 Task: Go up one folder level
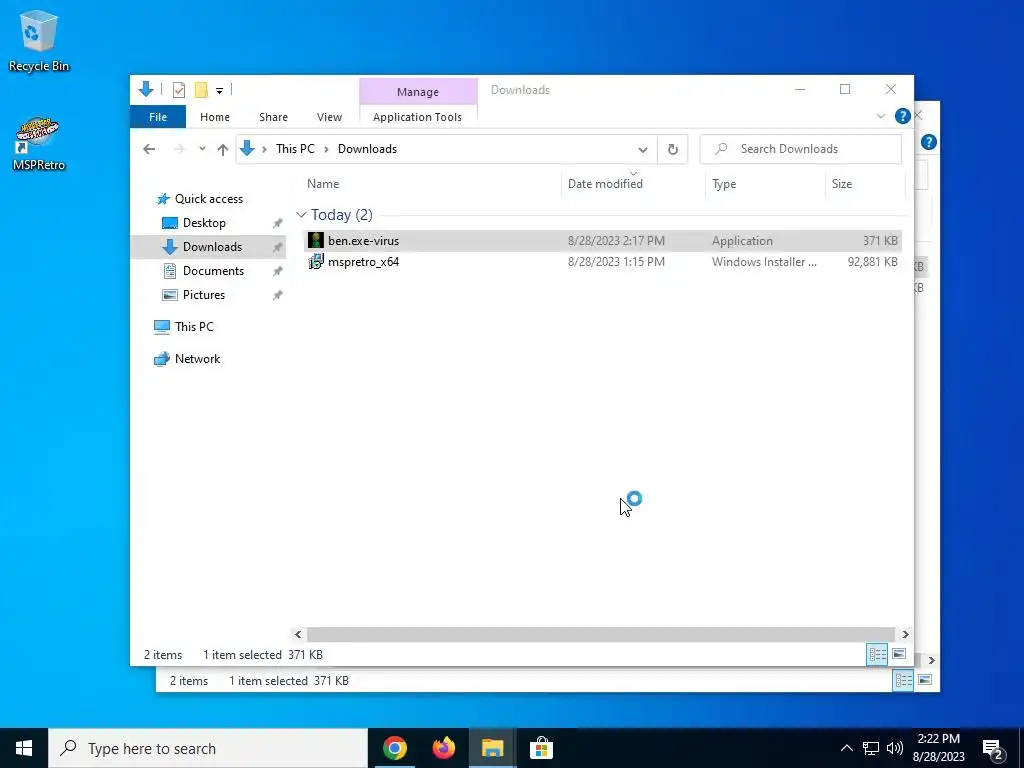coord(223,150)
